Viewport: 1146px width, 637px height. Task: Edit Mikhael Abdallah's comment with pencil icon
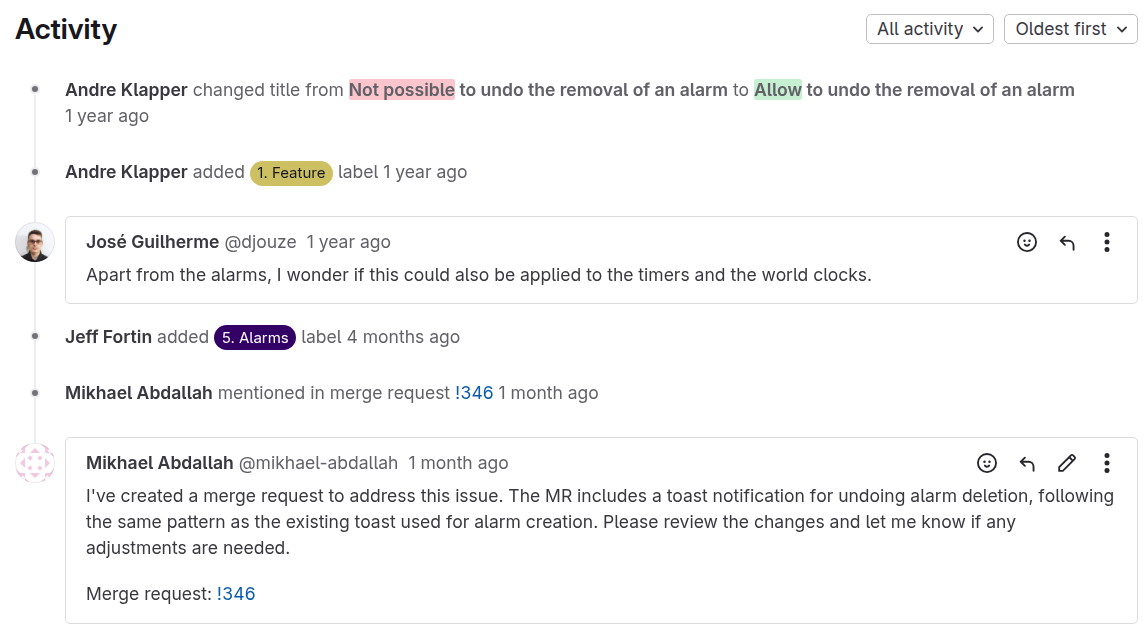tap(1067, 463)
